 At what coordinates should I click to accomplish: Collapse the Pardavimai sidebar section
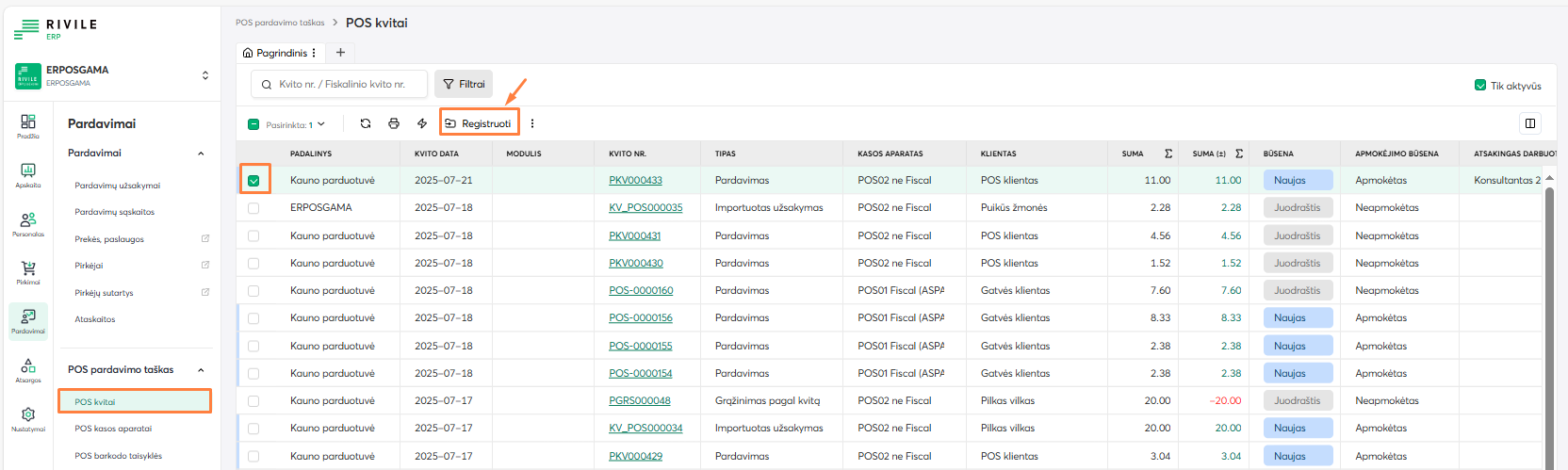click(x=201, y=154)
